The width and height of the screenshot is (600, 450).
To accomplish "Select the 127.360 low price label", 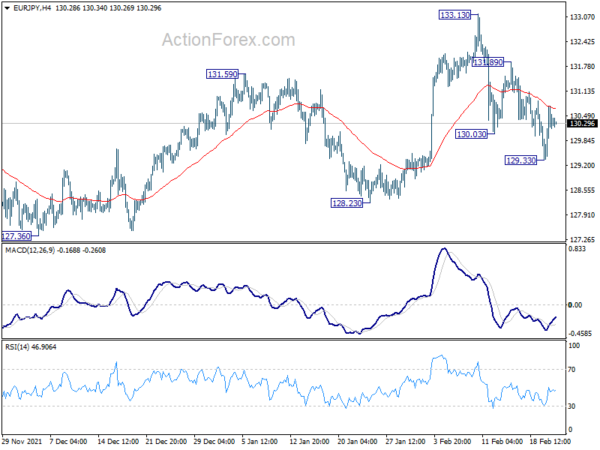I will 16,236.
